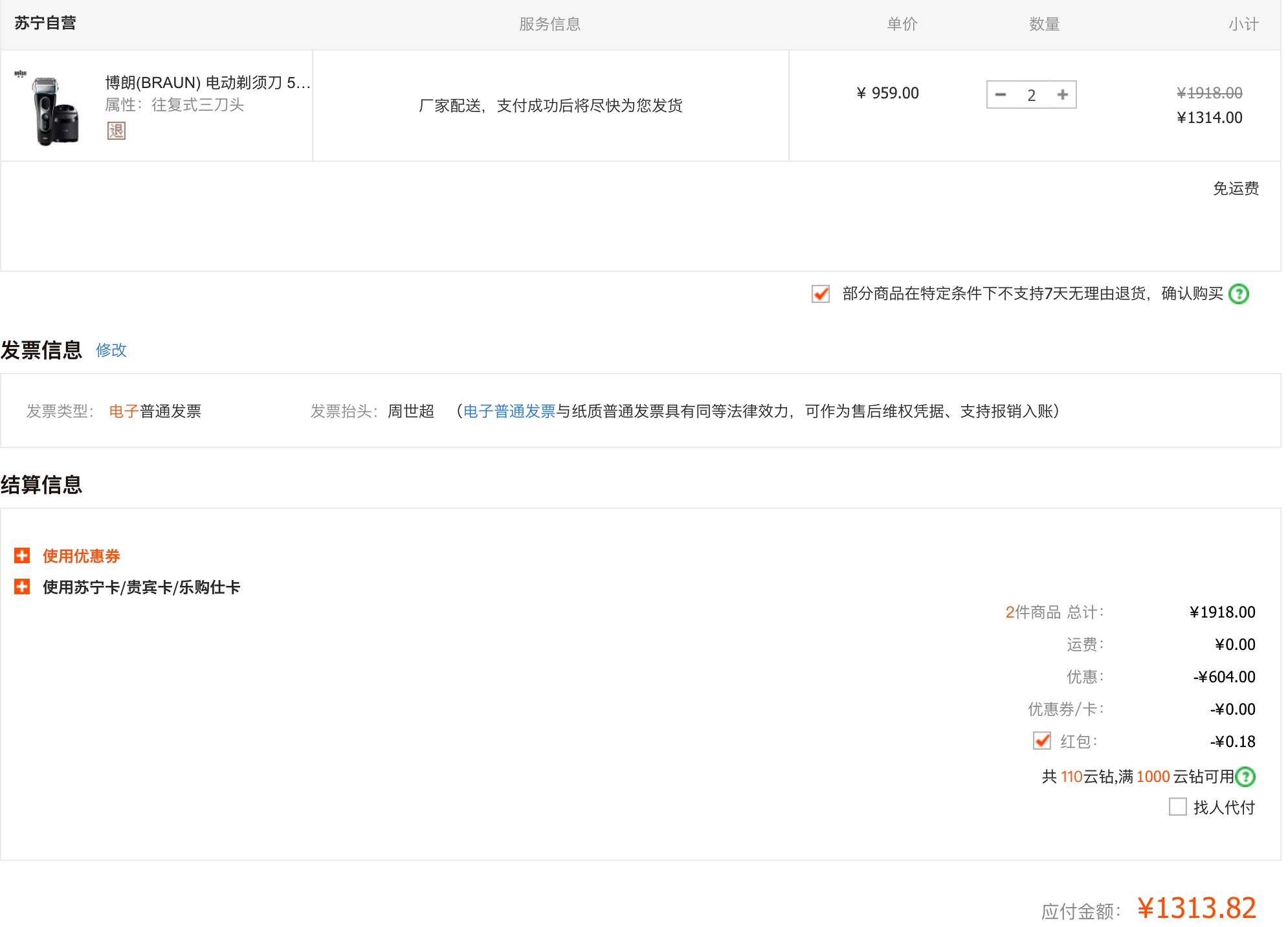Click the discounted subtotal ¥1314.00
Screen dimensions: 1288x927
1209,118
